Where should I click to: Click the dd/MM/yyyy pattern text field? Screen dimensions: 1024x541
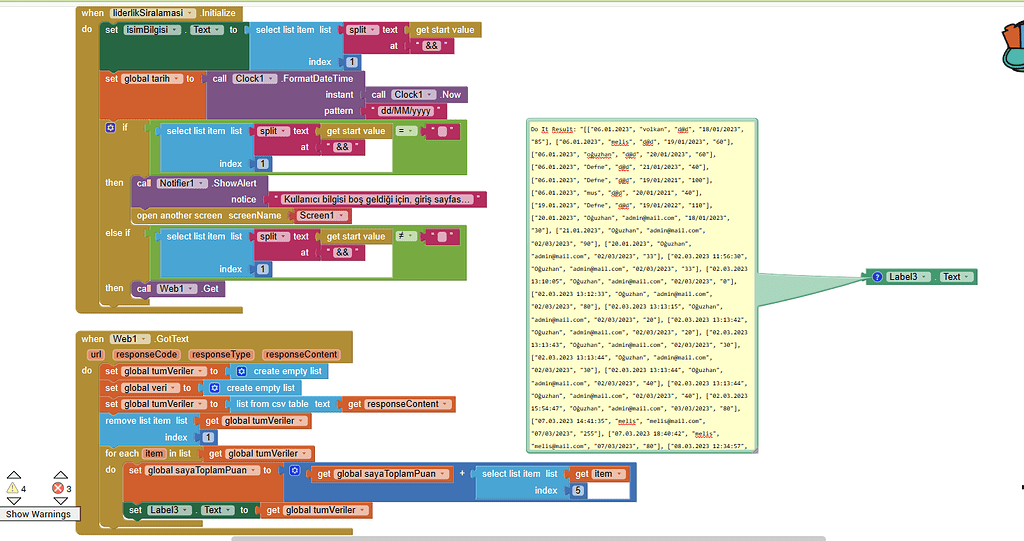406,111
